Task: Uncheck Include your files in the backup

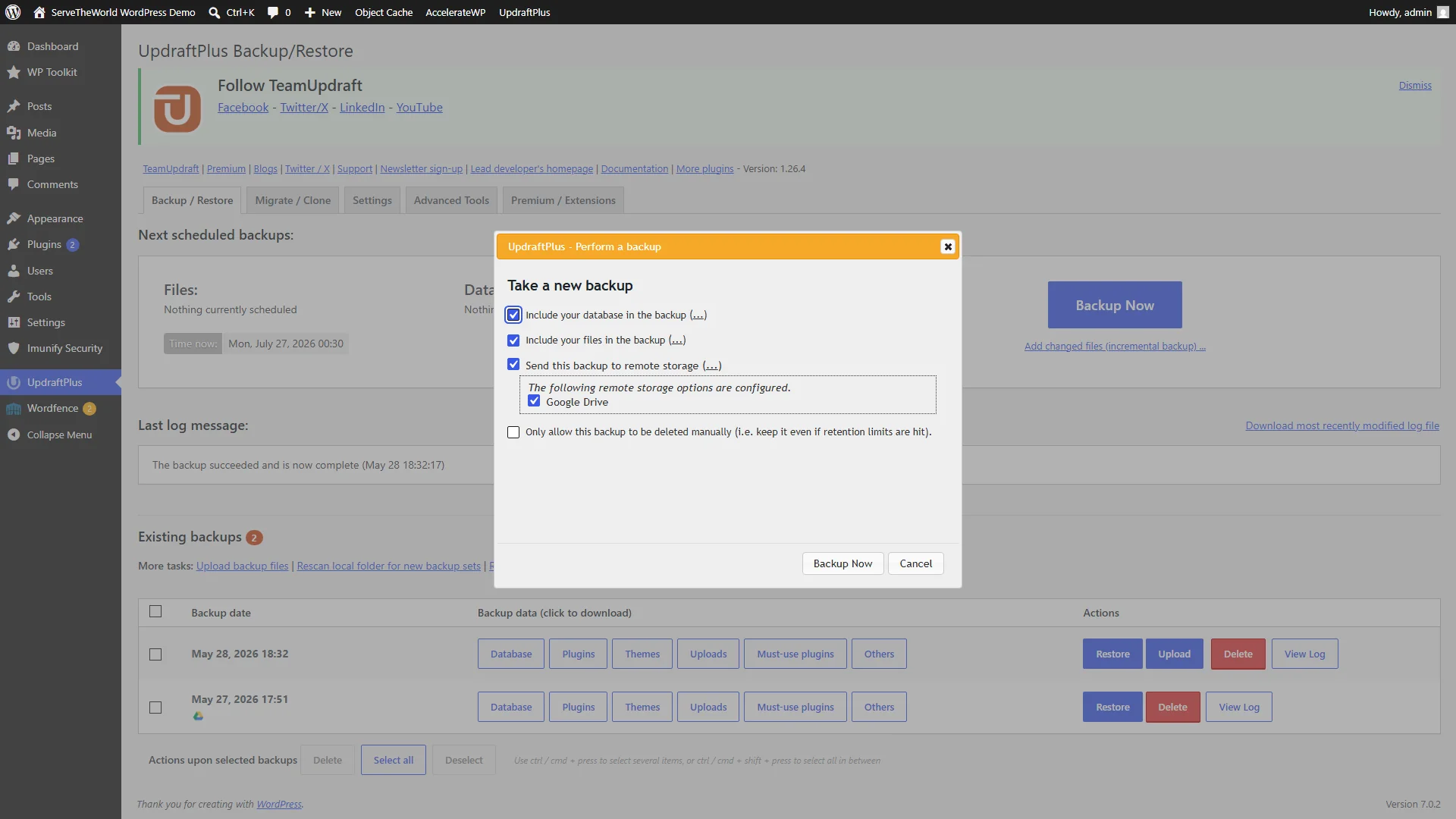Action: pos(513,340)
